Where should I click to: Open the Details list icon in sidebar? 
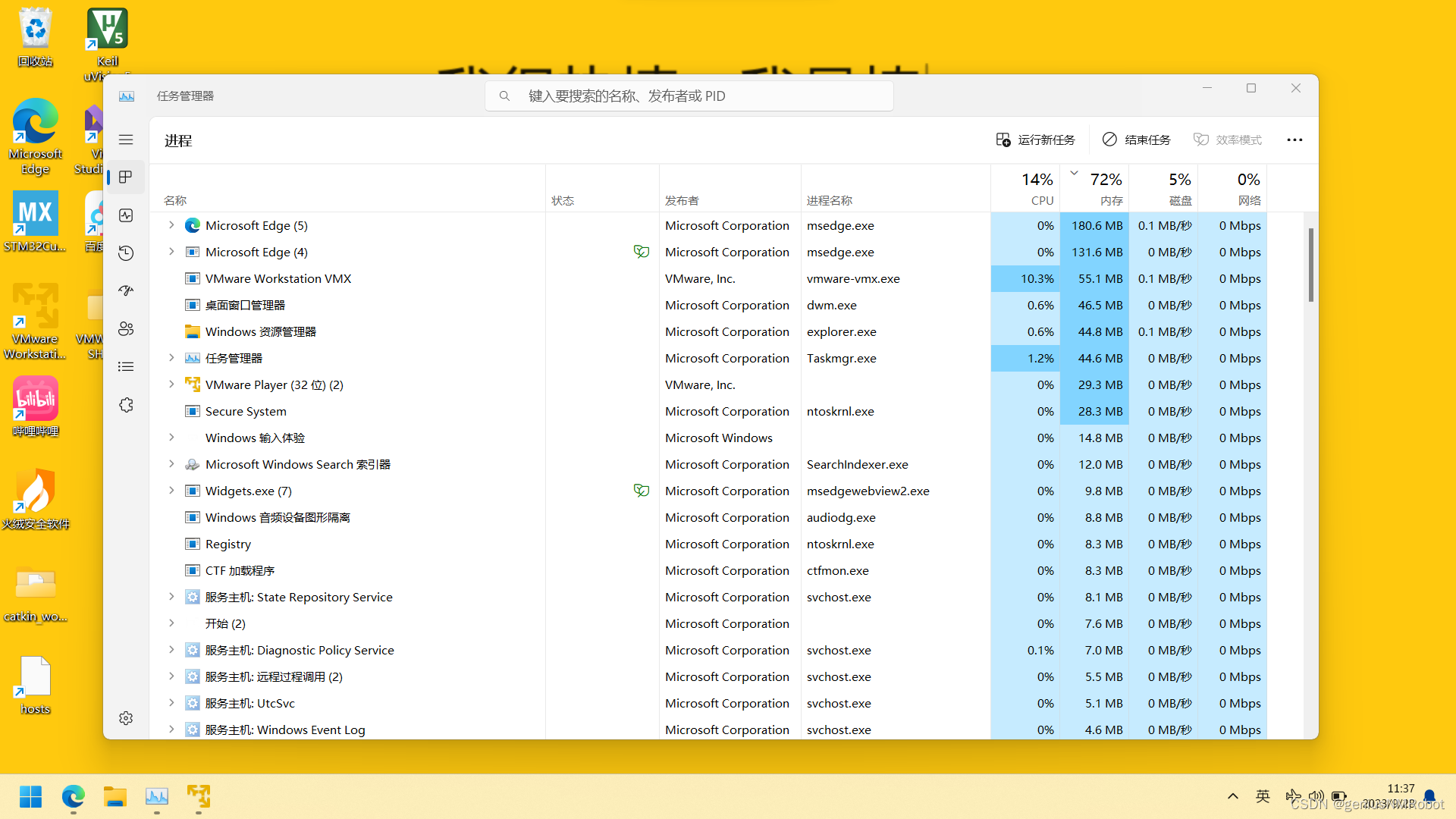[x=126, y=366]
